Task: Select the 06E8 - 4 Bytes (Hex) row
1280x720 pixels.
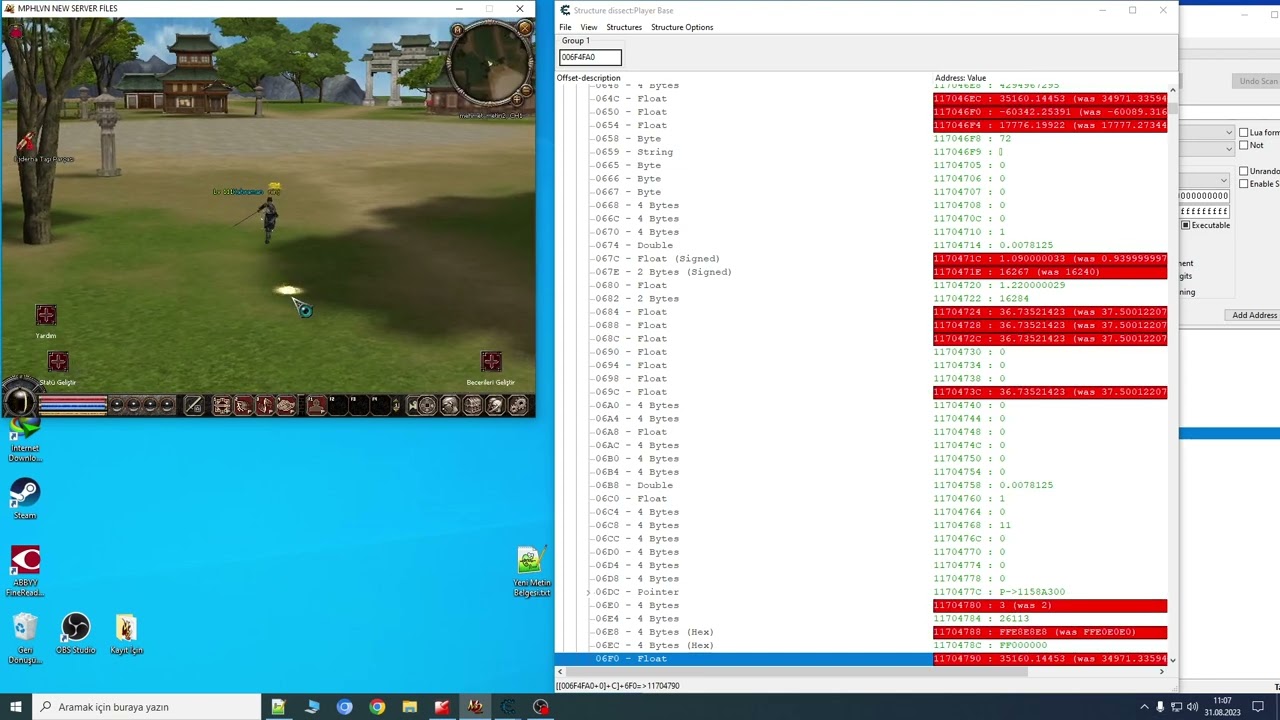Action: click(x=861, y=632)
